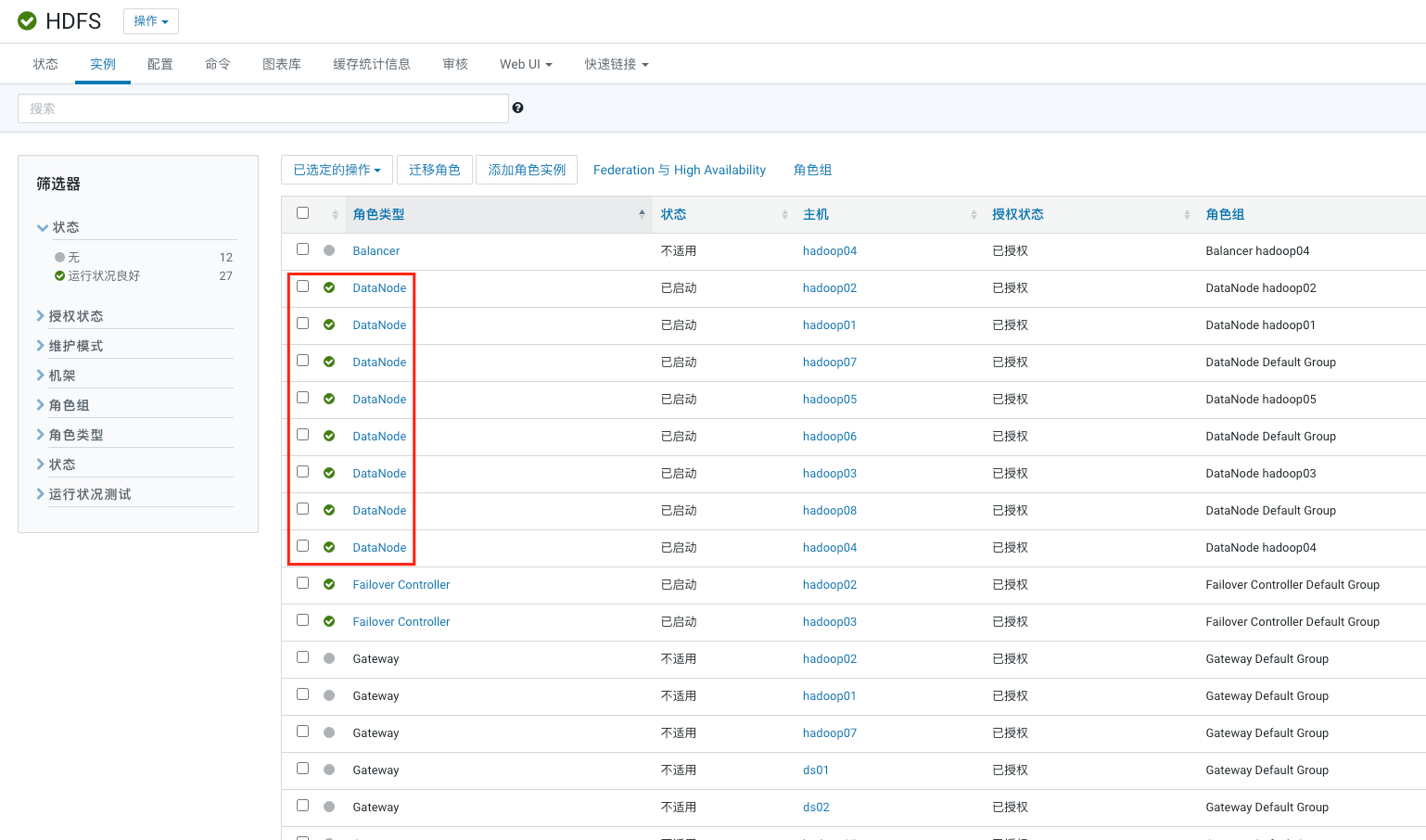
Task: Check the Gateway hadoop07 row checkbox
Action: click(x=302, y=731)
